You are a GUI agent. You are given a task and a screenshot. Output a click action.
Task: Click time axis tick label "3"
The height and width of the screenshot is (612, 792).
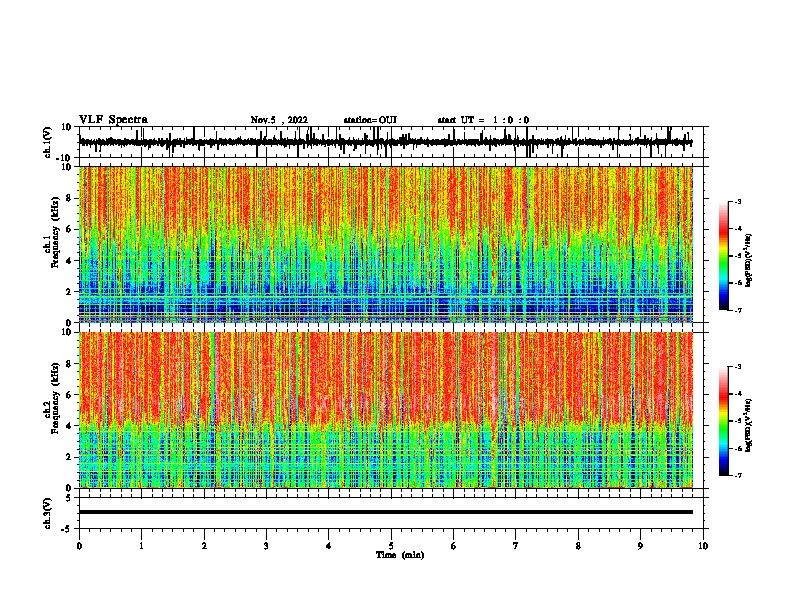point(266,546)
